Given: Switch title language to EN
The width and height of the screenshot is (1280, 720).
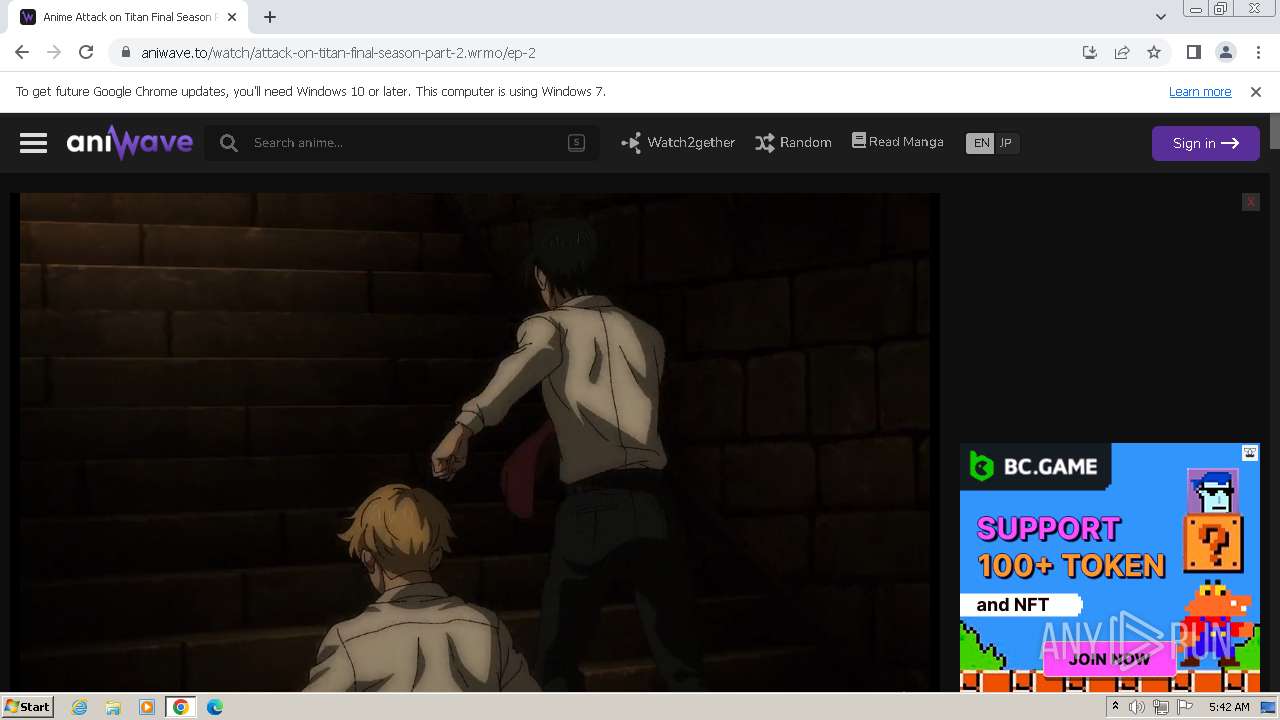Looking at the screenshot, I should [x=981, y=143].
